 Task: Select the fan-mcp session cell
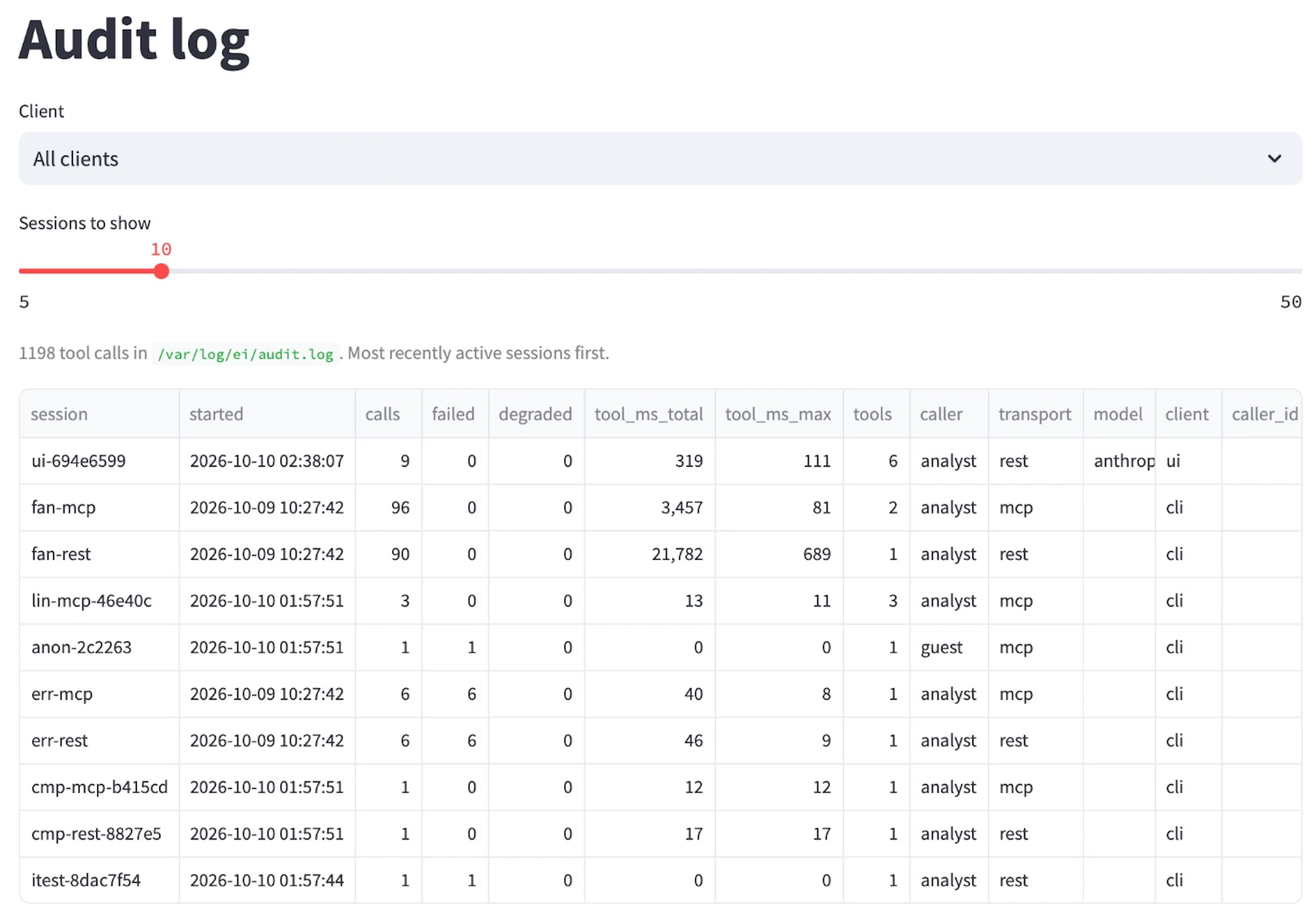click(99, 507)
